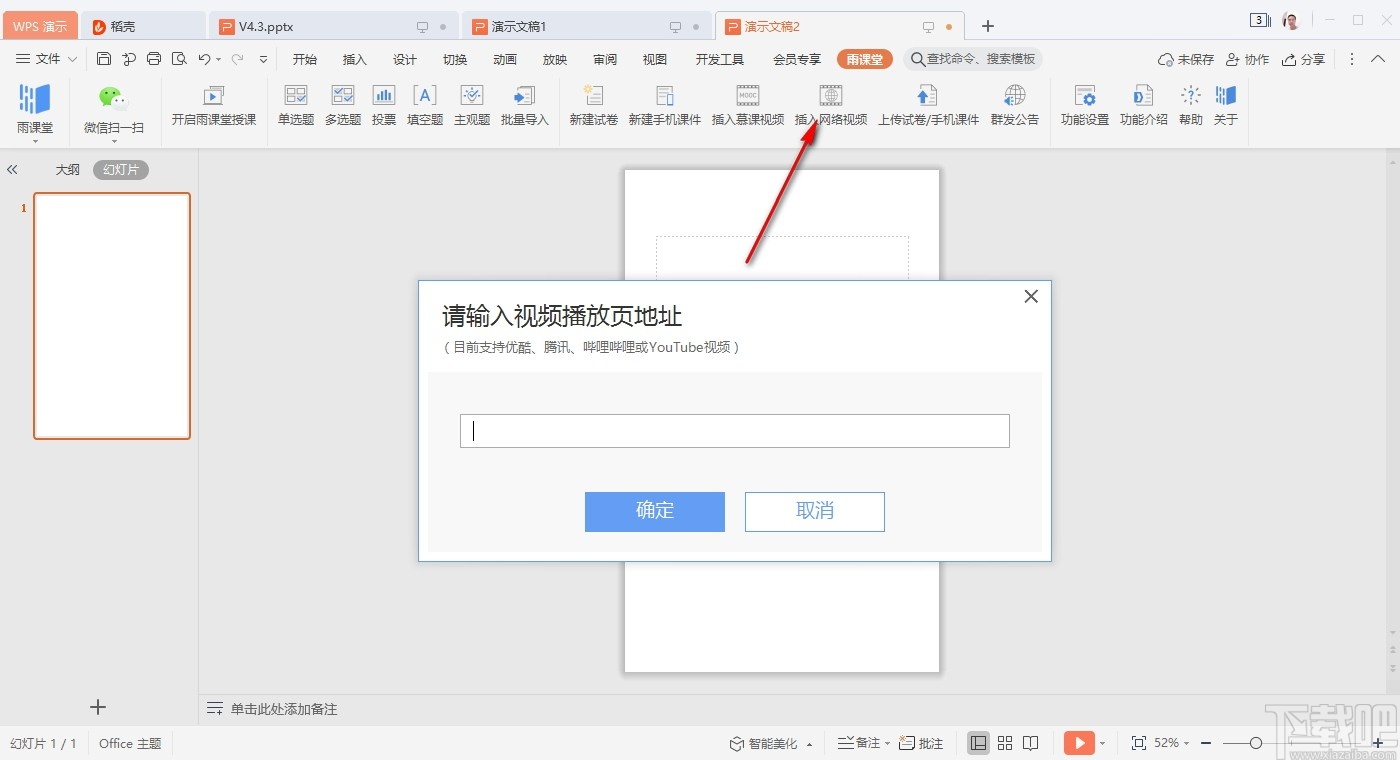This screenshot has height=760, width=1400.
Task: Open the more options vertical dots menu
Action: pos(1352,59)
